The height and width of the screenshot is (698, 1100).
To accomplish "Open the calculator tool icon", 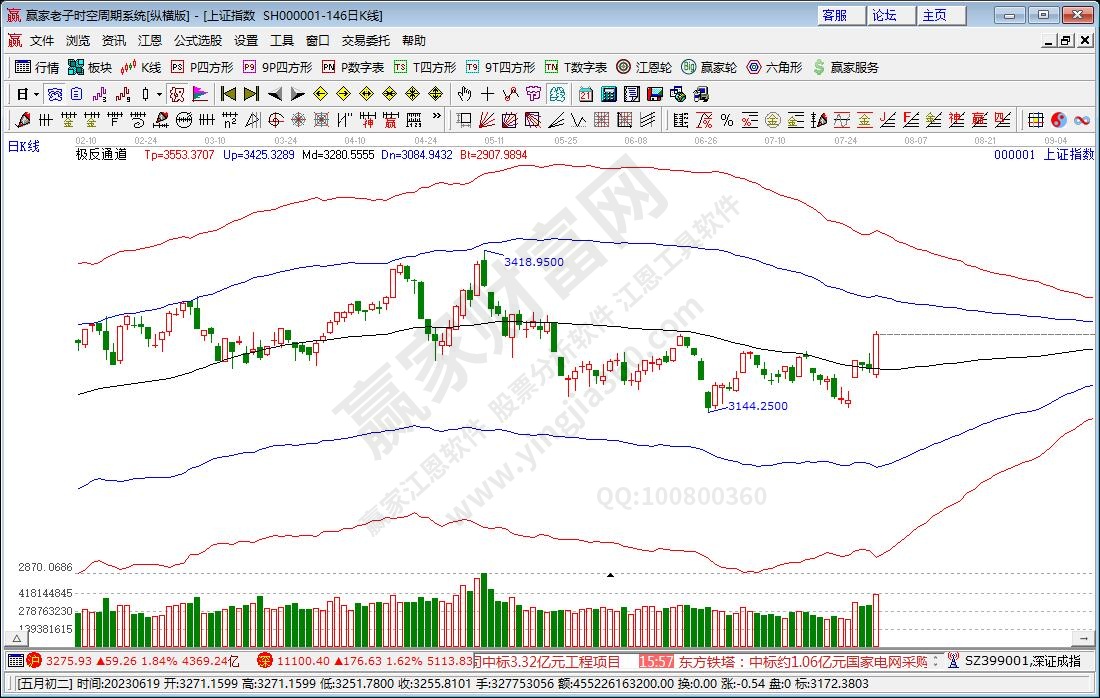I will pos(608,94).
